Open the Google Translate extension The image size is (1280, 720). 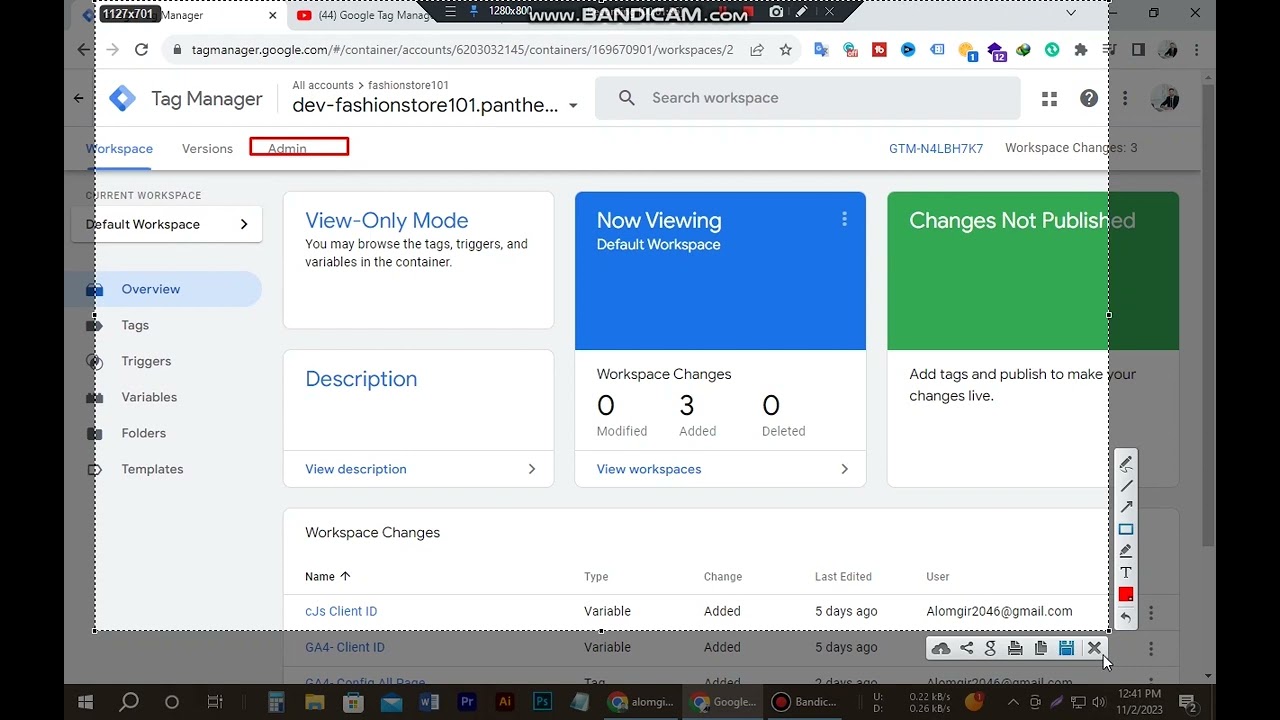point(821,49)
